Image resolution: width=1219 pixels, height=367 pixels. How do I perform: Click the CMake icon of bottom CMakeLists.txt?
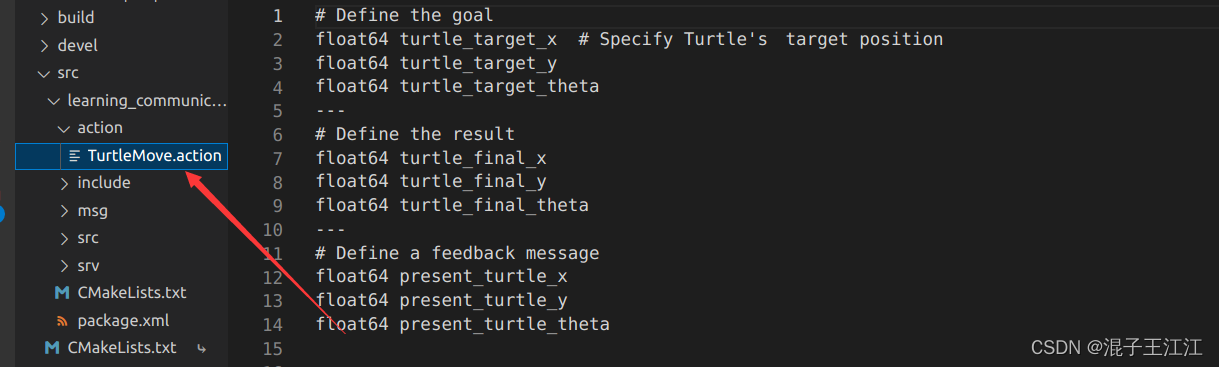pyautogui.click(x=51, y=348)
